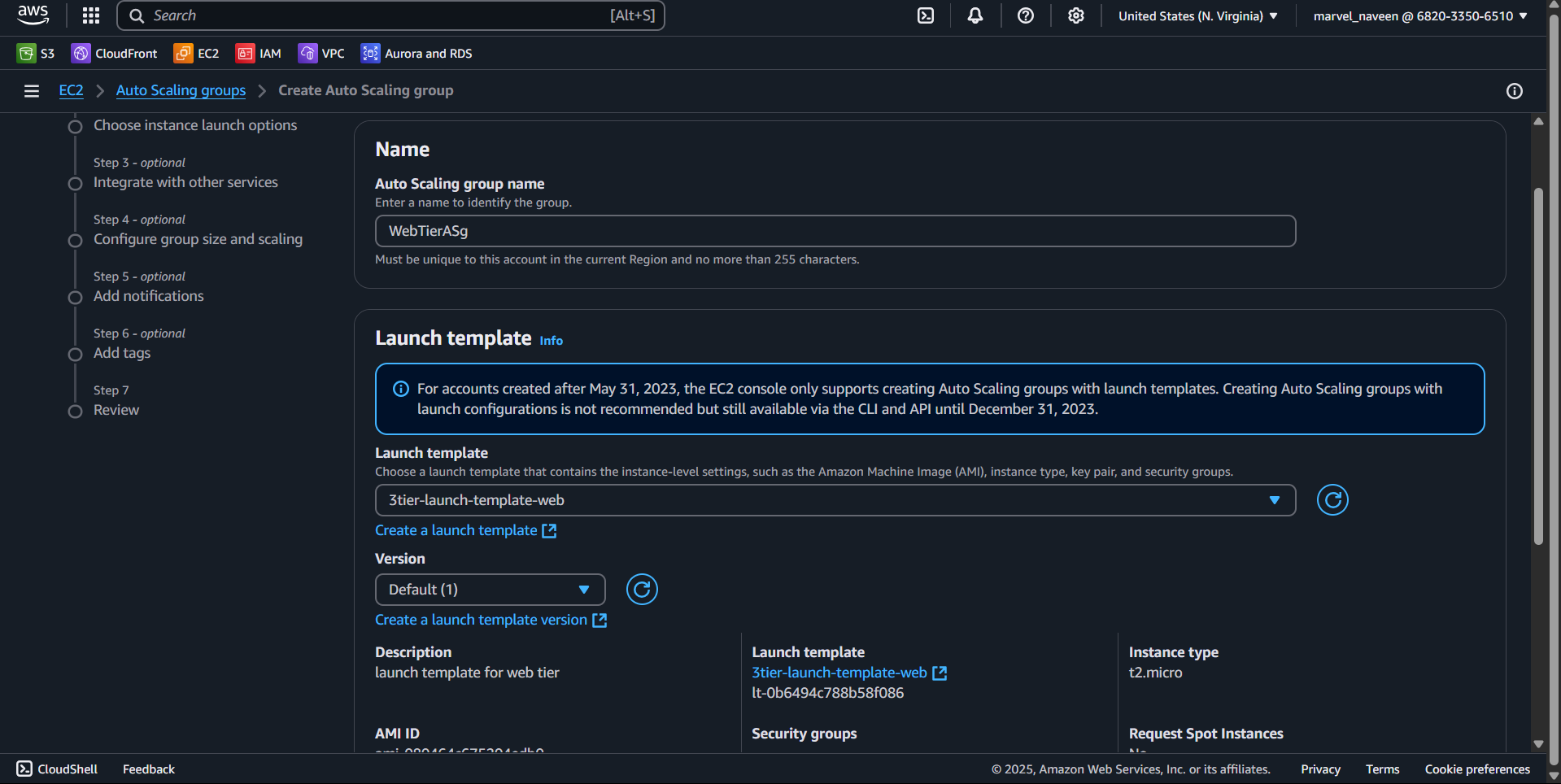Open the 3tier-launch-template-web details link
The height and width of the screenshot is (784, 1561).
coord(839,673)
